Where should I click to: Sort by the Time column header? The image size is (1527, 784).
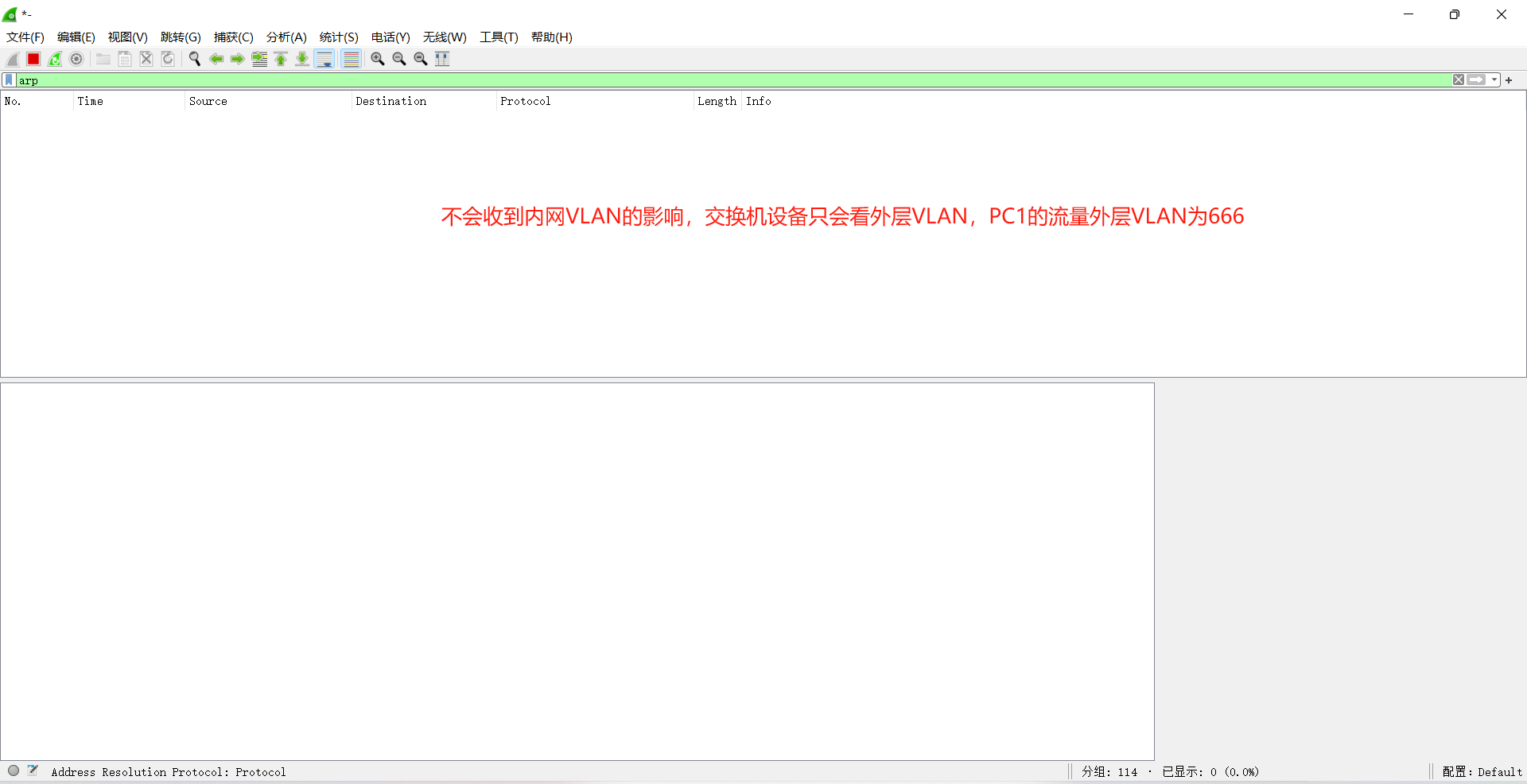129,101
